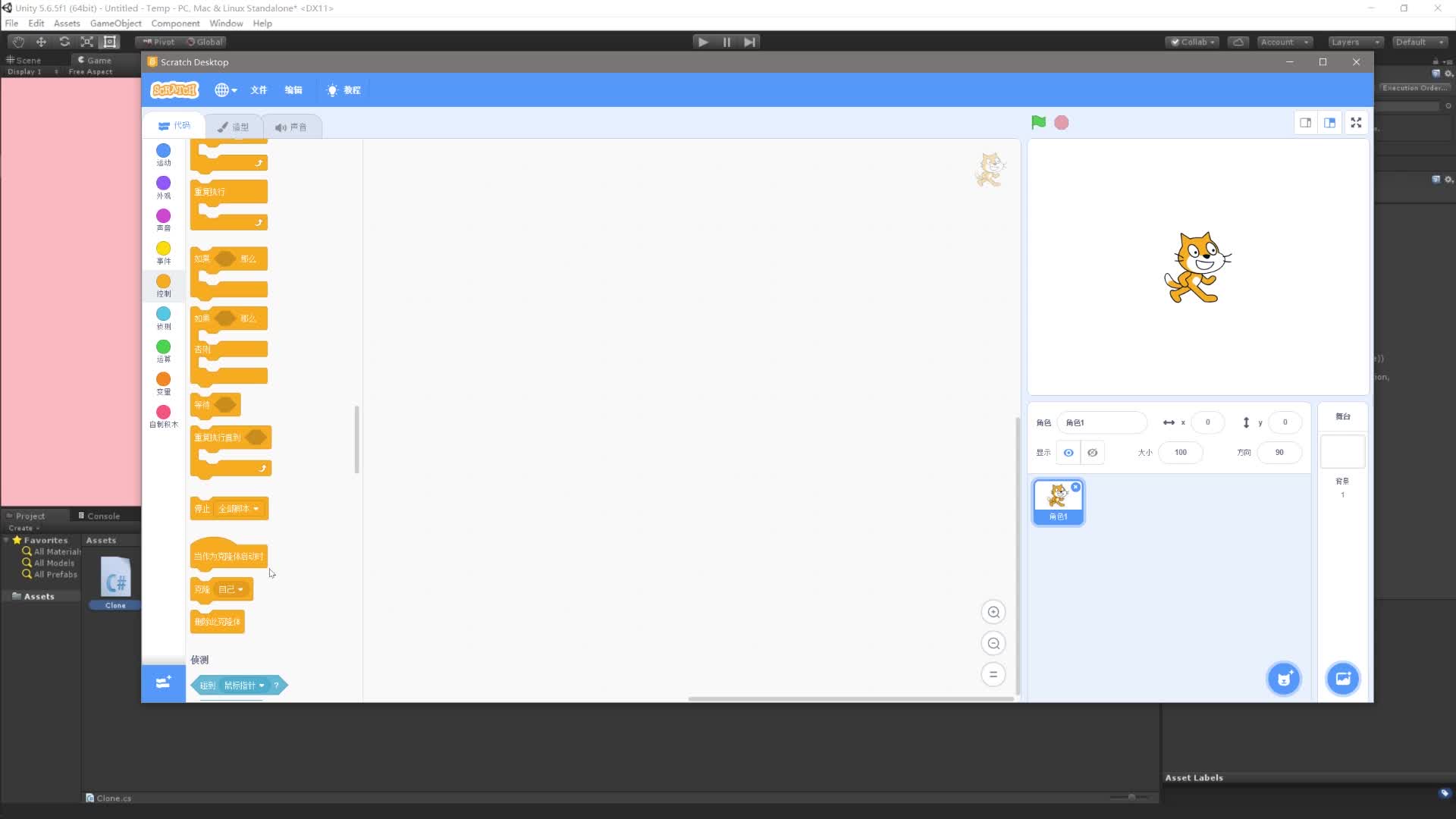Click the choose a backdrop button
1456x819 pixels.
tap(1342, 679)
